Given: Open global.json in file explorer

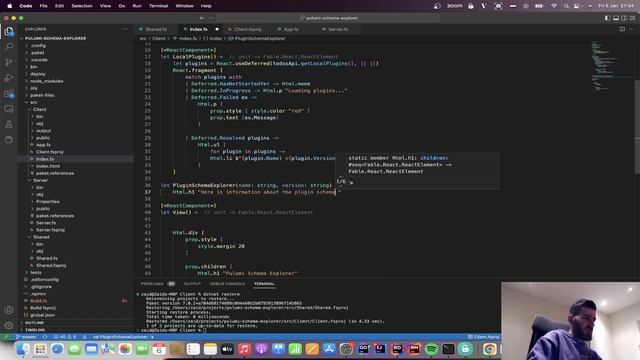Looking at the screenshot, I should [76, 315].
